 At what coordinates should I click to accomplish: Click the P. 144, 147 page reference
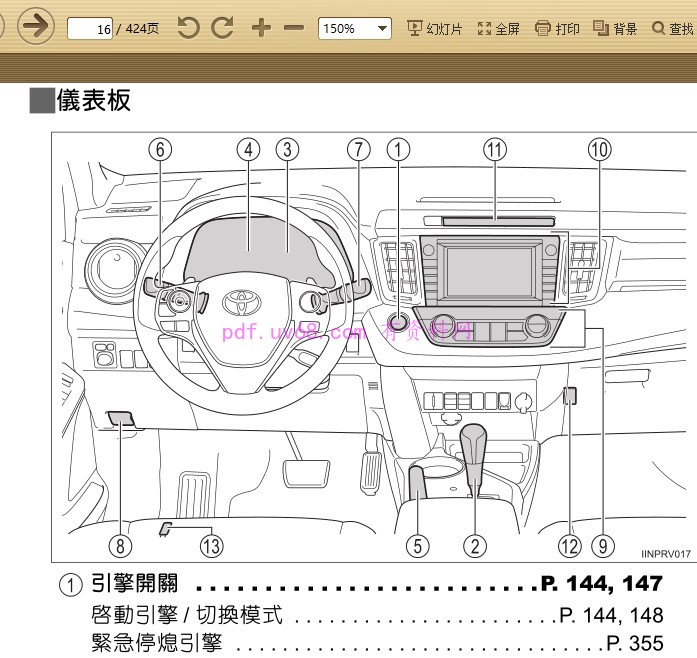tap(601, 584)
